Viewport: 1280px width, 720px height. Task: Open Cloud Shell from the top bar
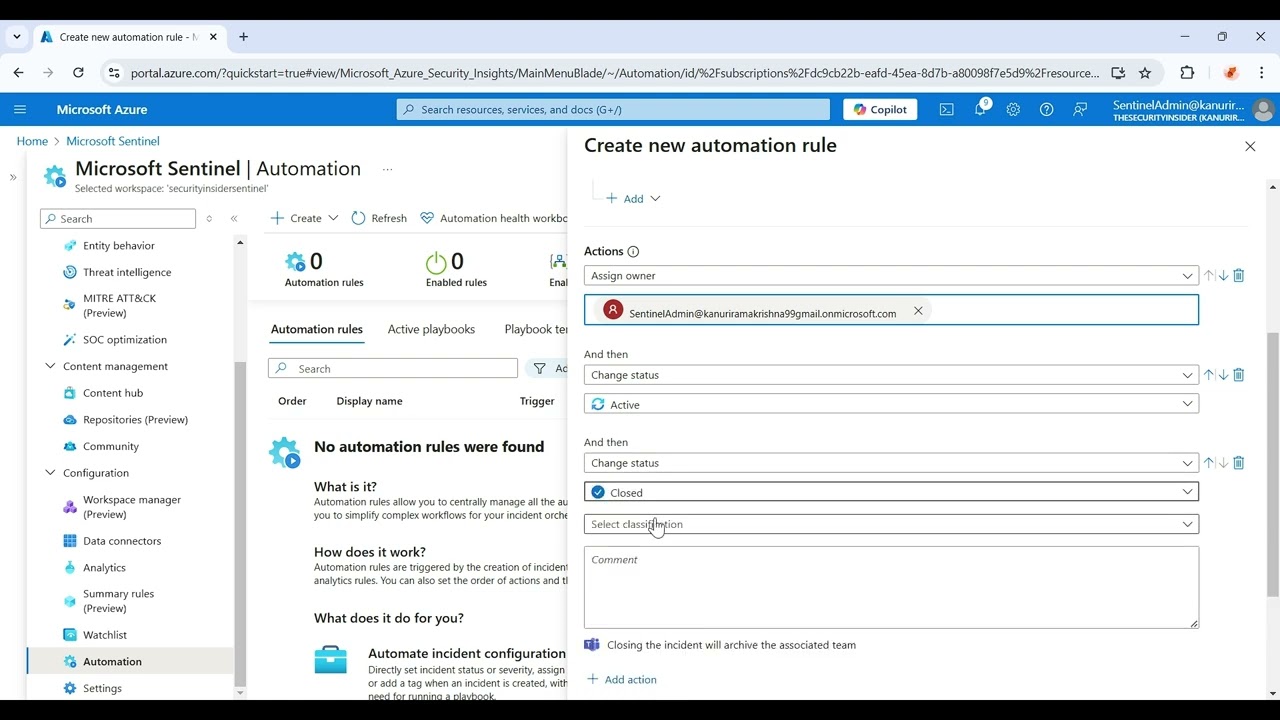(946, 109)
